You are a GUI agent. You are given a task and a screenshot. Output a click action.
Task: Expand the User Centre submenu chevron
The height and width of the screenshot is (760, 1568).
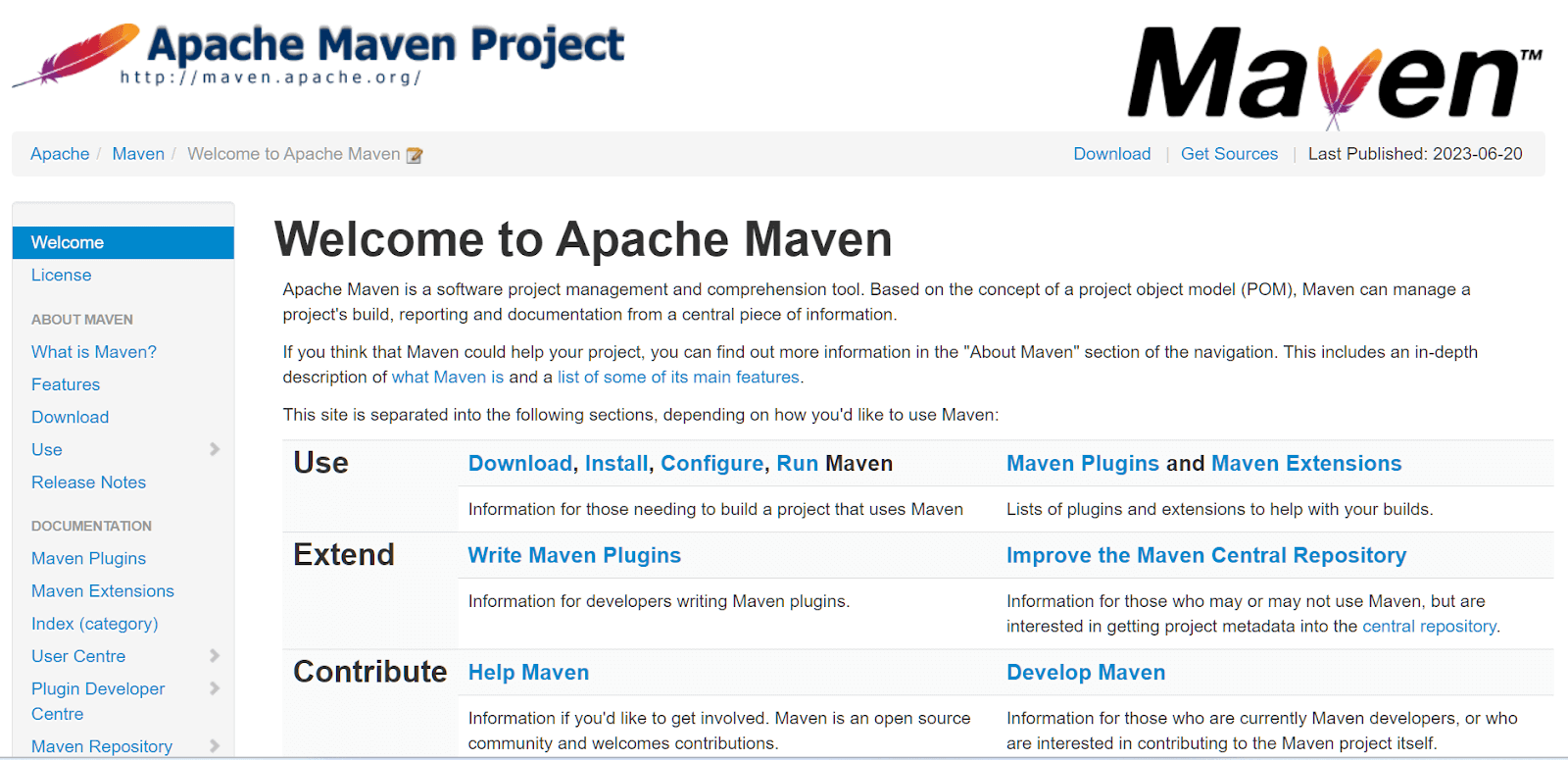(x=215, y=656)
